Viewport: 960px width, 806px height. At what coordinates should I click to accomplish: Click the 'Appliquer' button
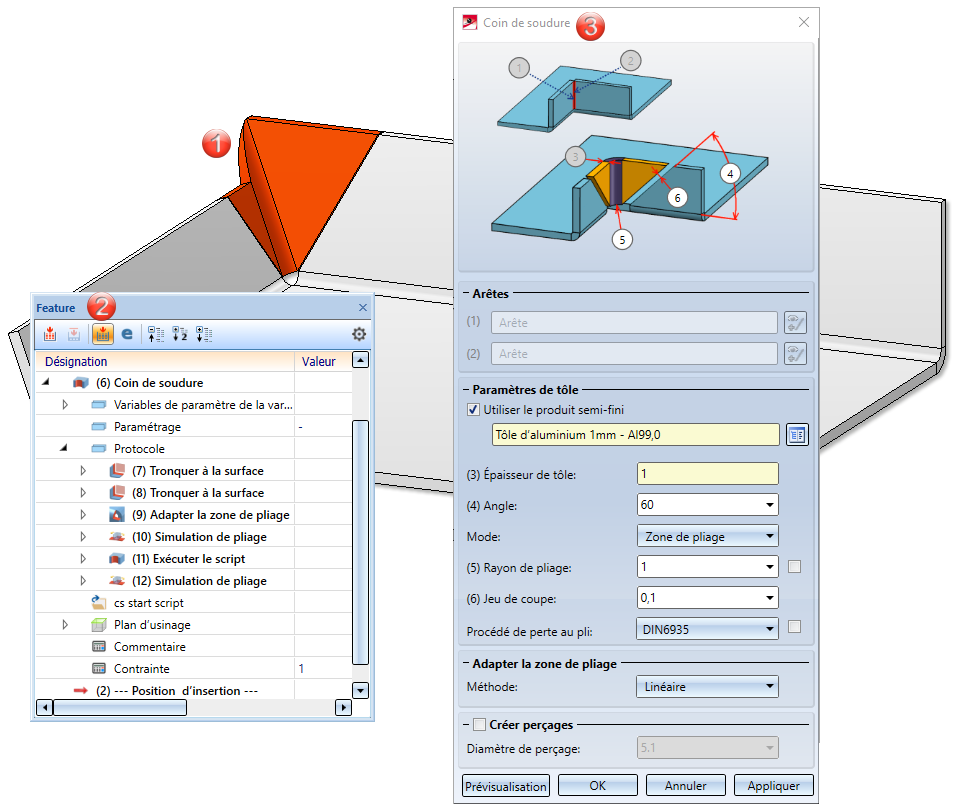click(x=773, y=786)
